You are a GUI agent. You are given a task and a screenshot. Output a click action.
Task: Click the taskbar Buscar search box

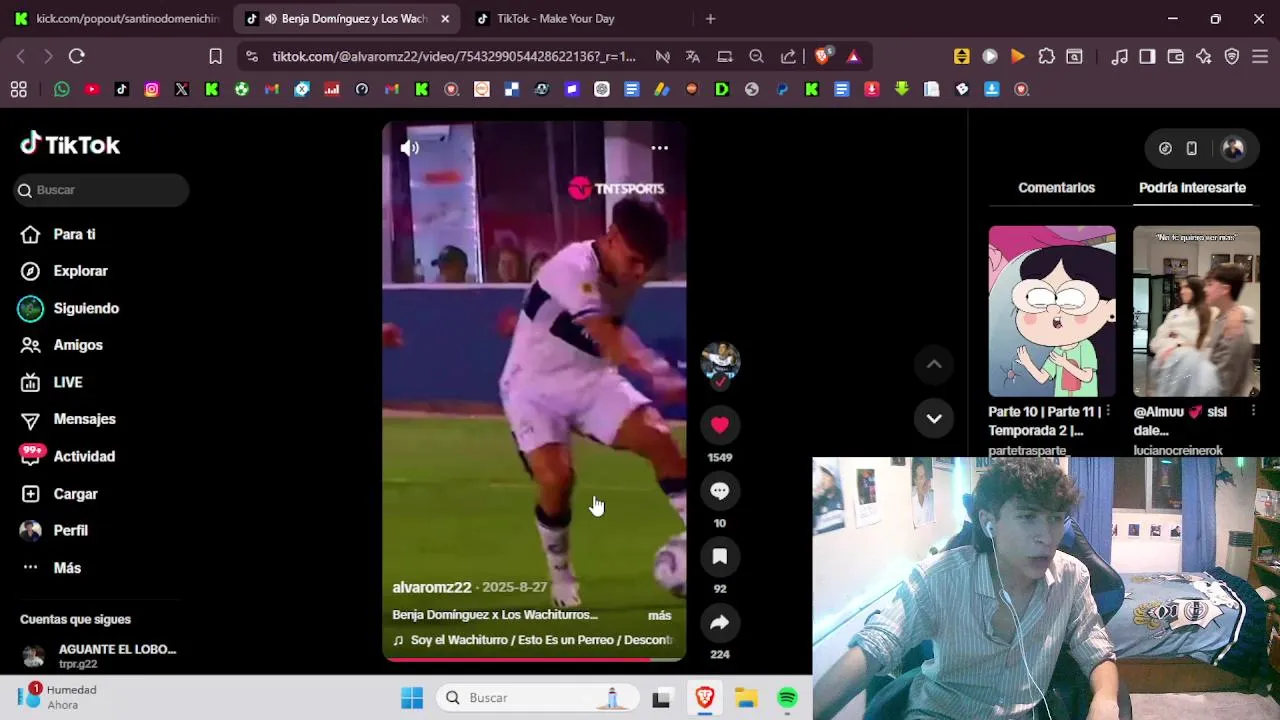[538, 698]
